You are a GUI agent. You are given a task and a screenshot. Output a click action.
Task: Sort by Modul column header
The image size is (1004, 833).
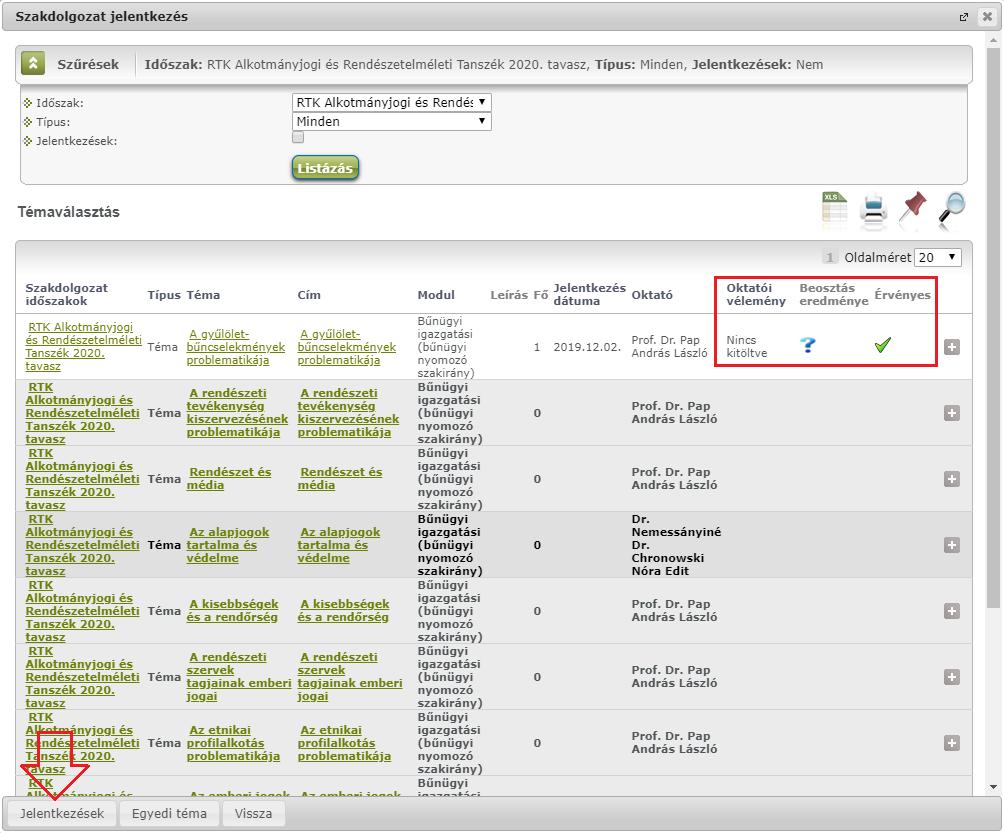point(436,295)
